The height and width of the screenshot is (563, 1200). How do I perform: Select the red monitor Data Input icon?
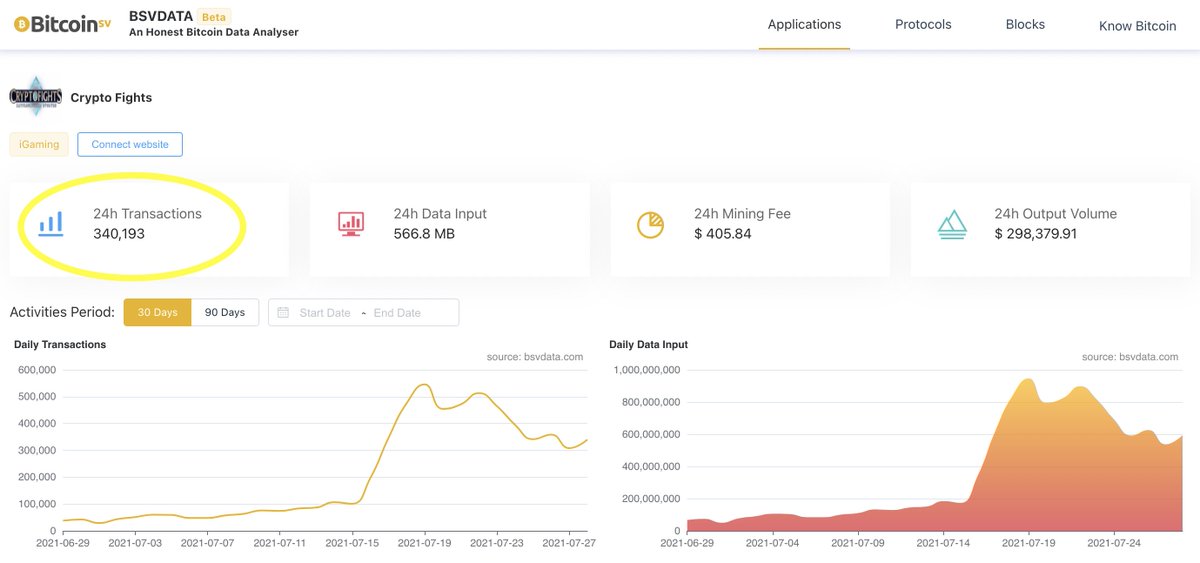351,224
